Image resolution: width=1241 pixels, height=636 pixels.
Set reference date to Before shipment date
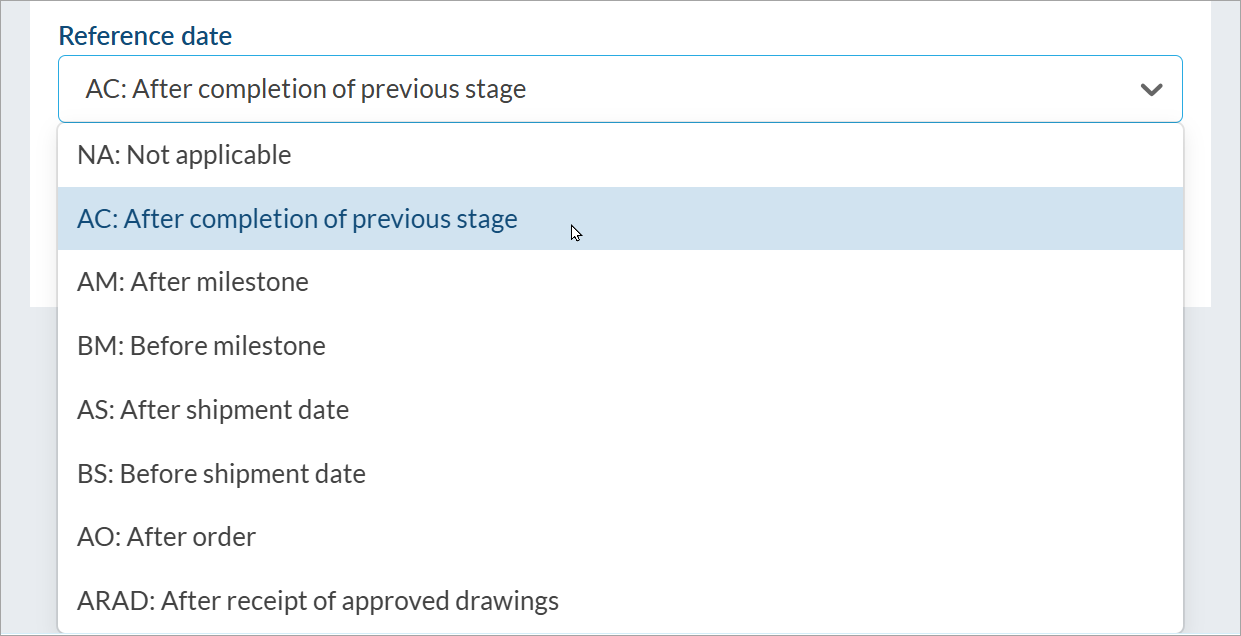pos(221,474)
